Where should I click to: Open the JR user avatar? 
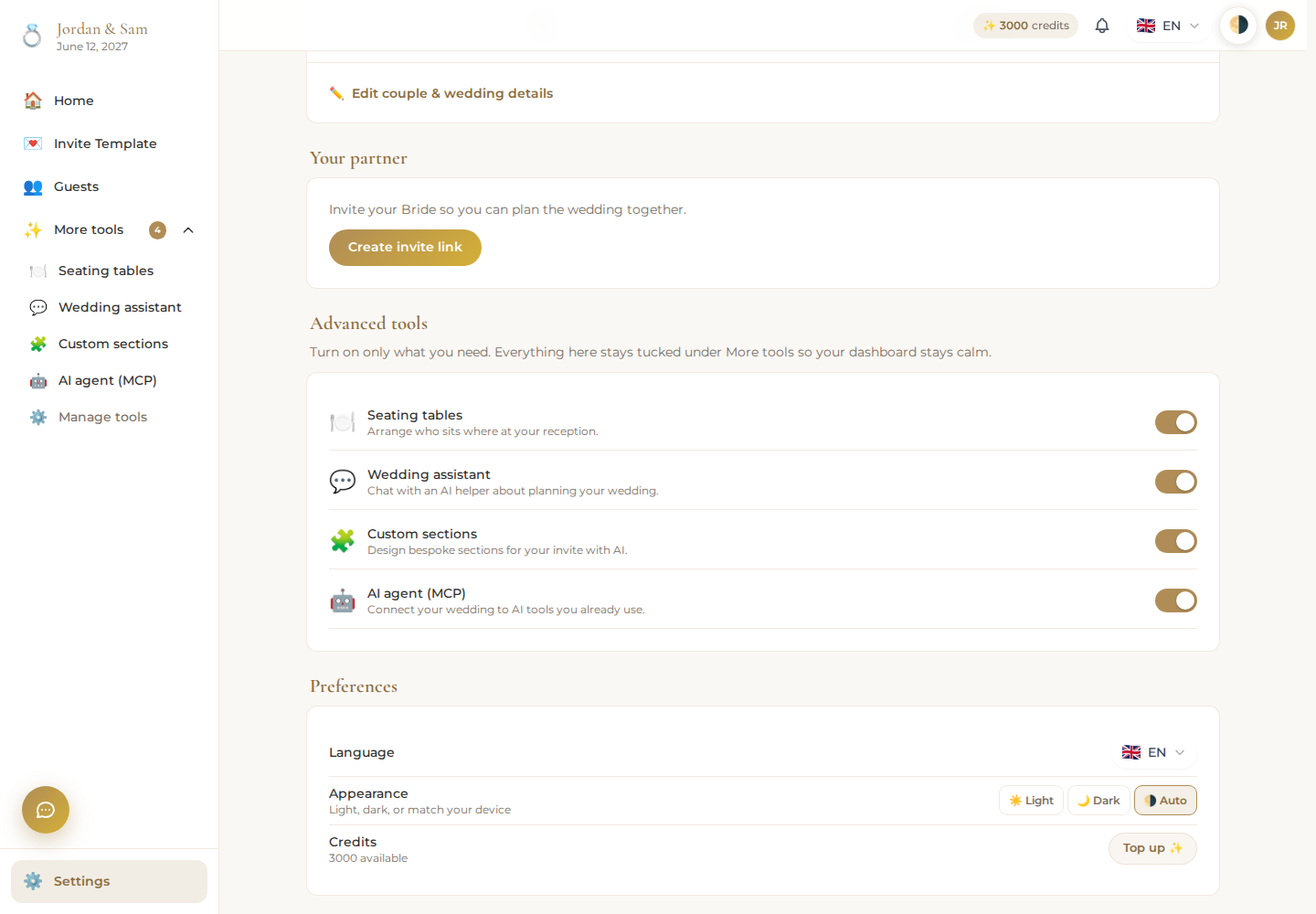click(1280, 26)
